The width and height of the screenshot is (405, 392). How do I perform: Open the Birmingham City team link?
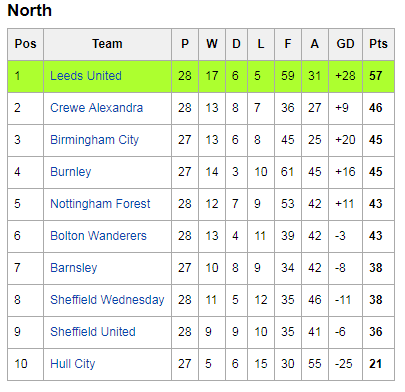point(94,140)
